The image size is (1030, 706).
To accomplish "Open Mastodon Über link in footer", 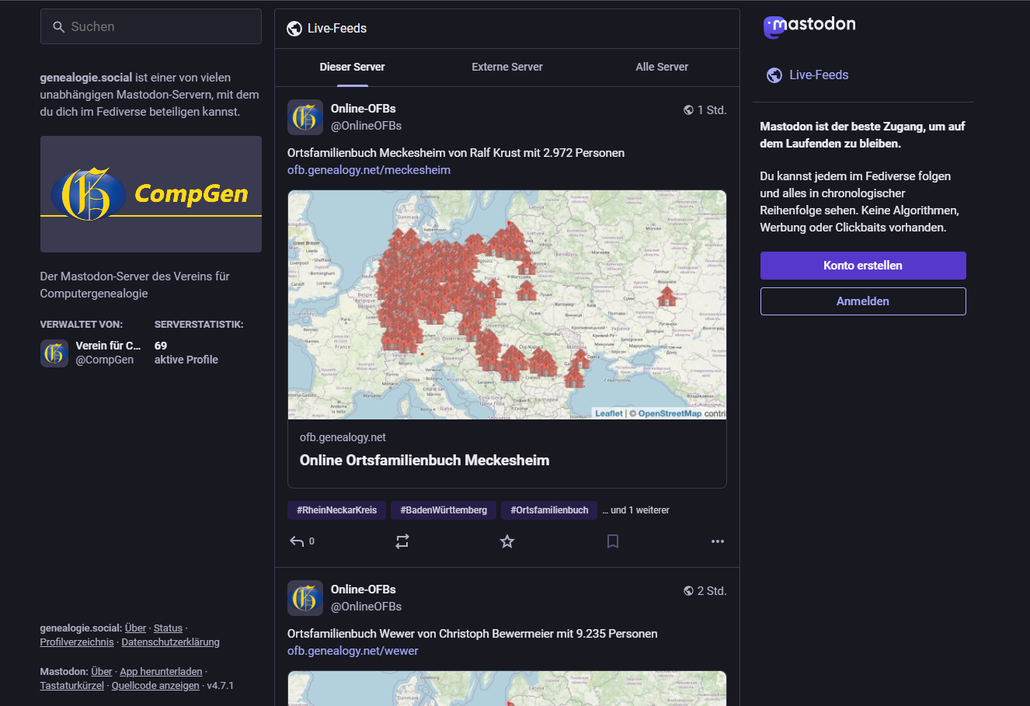I will [x=101, y=671].
